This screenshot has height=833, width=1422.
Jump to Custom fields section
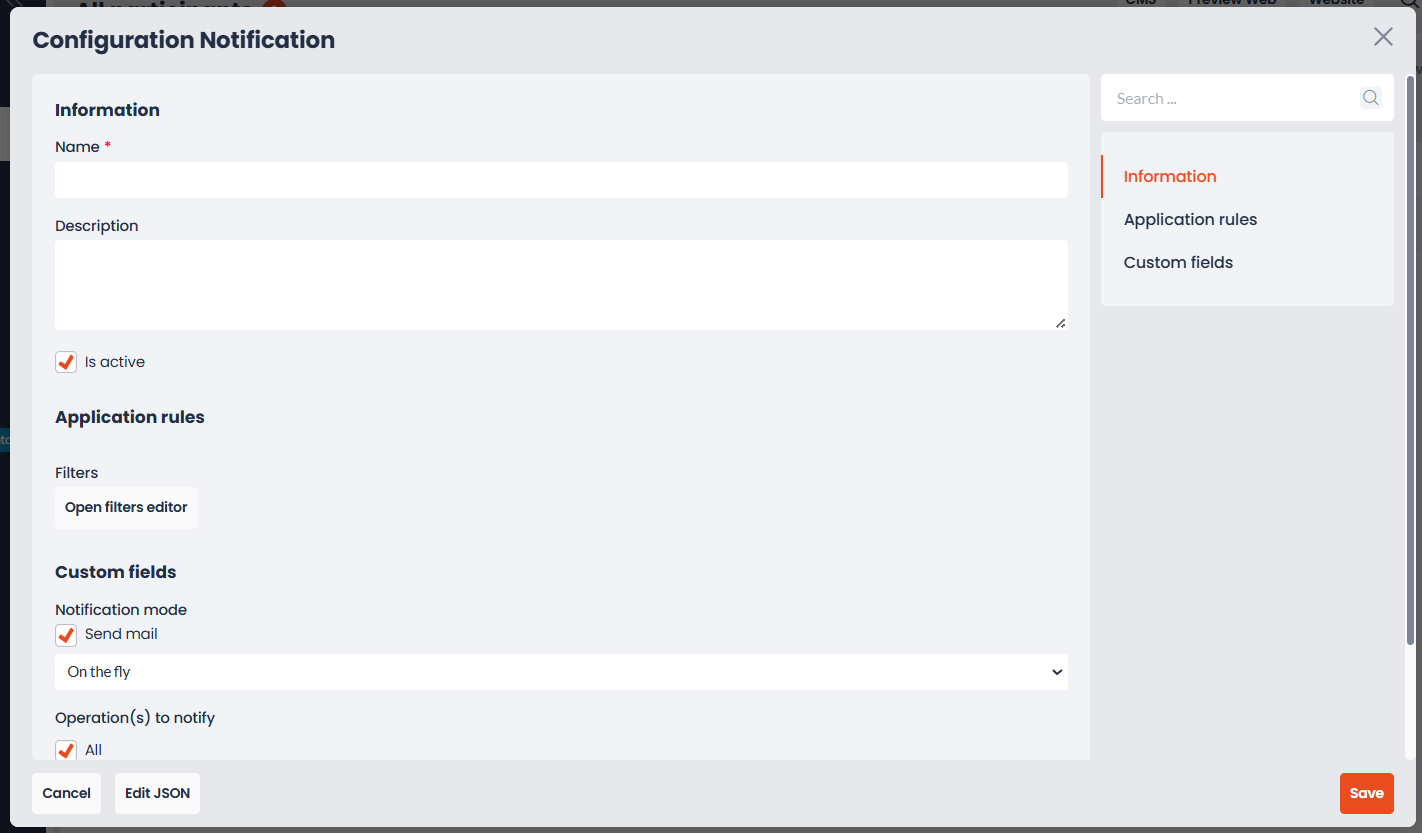click(1178, 262)
